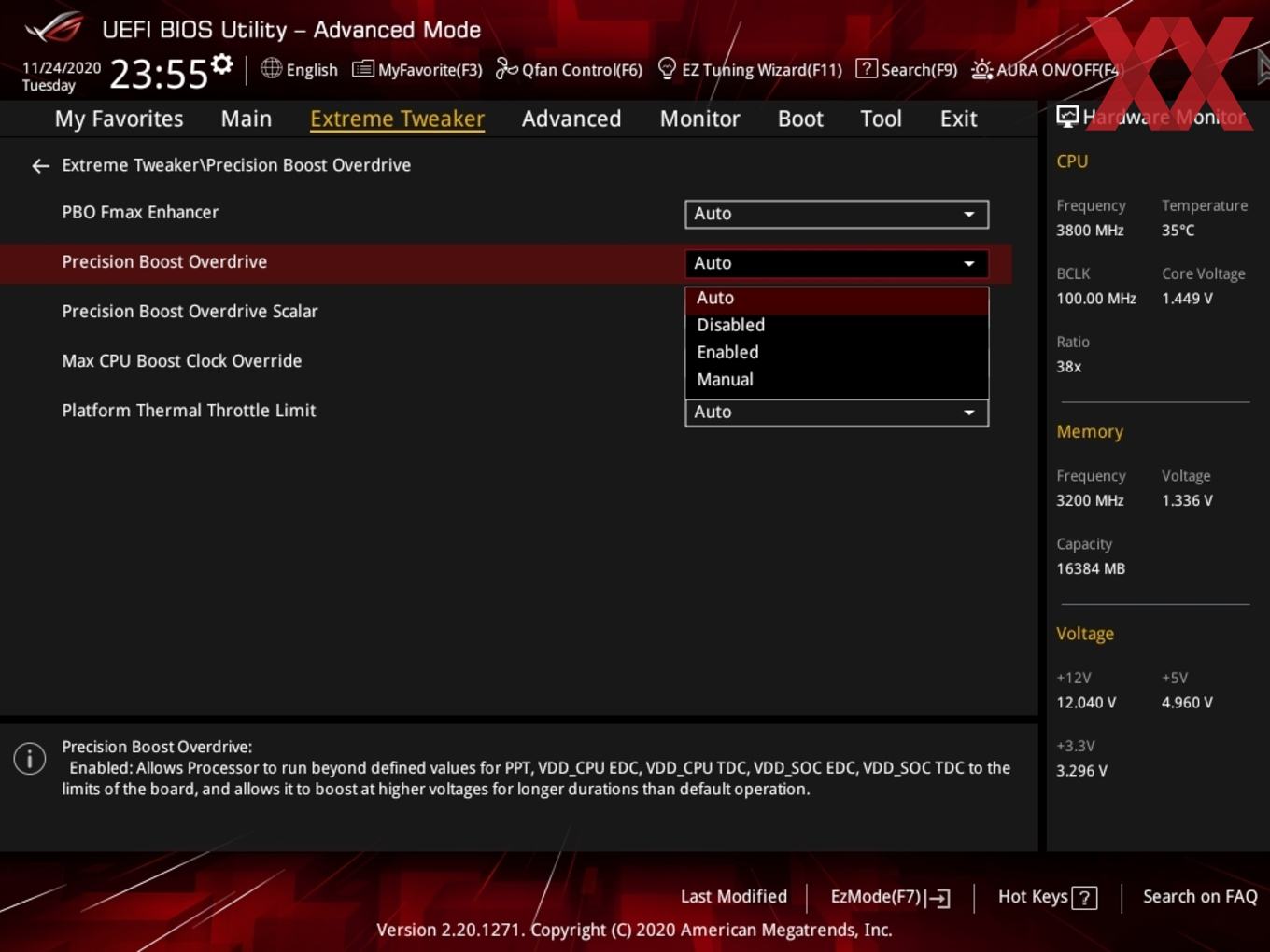This screenshot has width=1270, height=952.
Task: Select Precision Boost Overdrive Scalar row
Action: (x=190, y=312)
